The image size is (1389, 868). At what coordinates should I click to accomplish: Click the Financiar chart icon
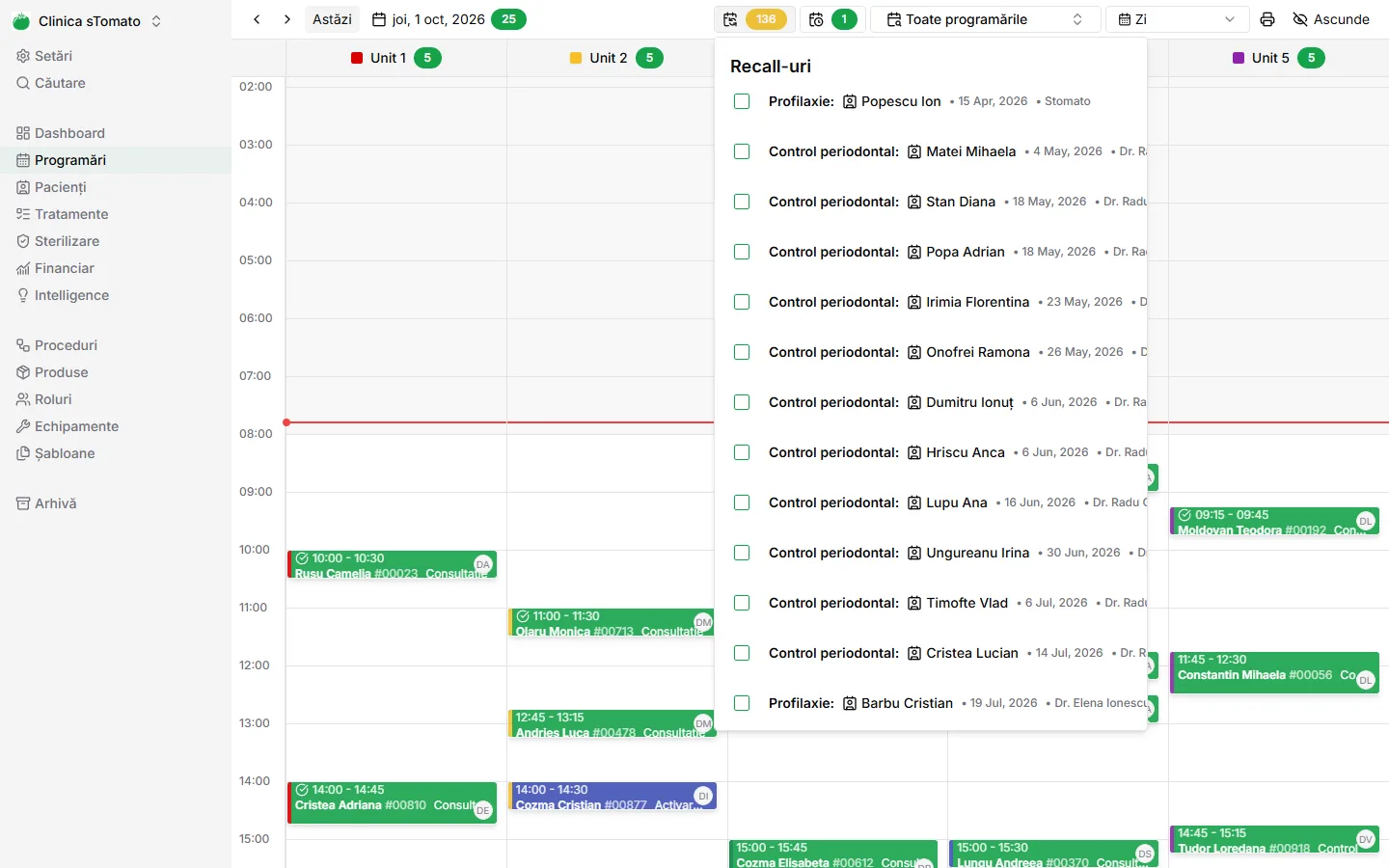(23, 268)
